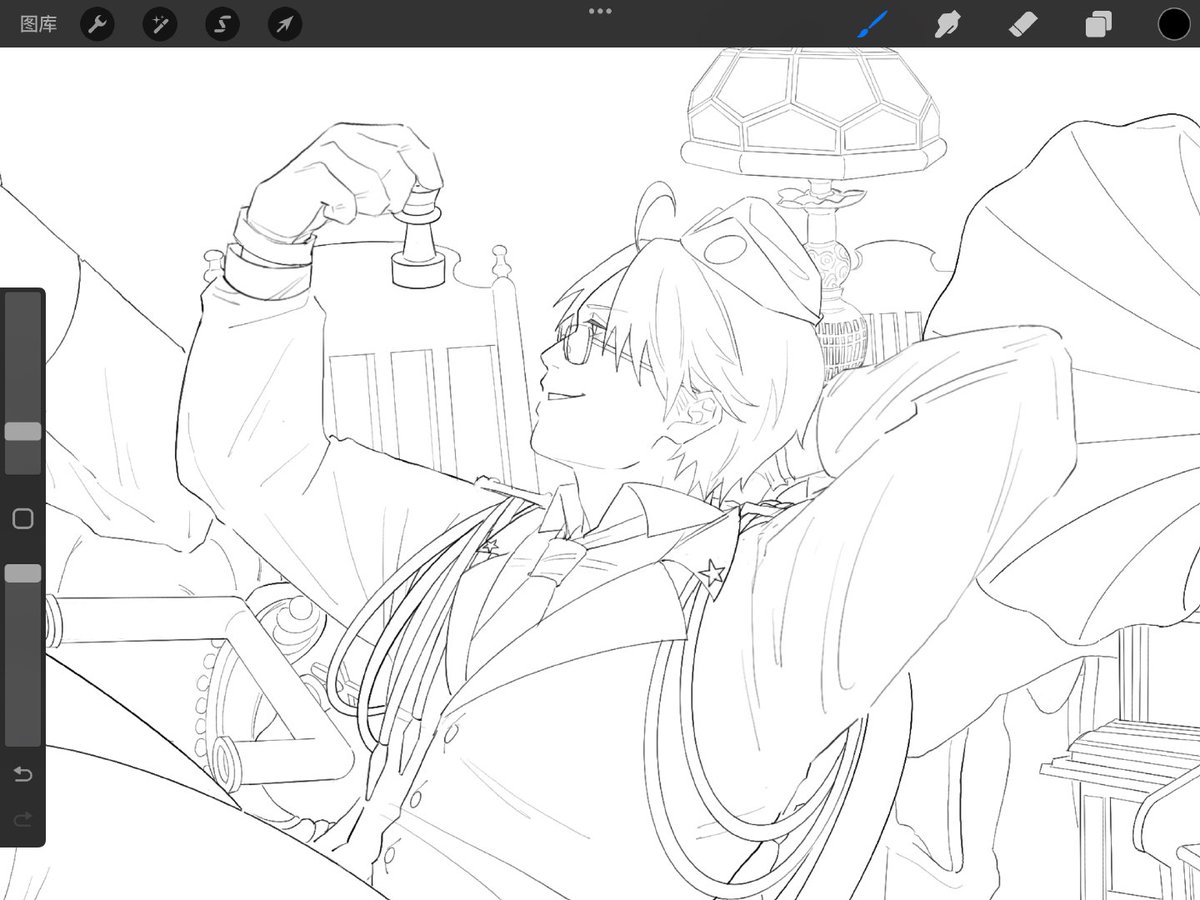Screen dimensions: 1200x900
Task: Select the Transform arrow tool
Action: pos(285,24)
